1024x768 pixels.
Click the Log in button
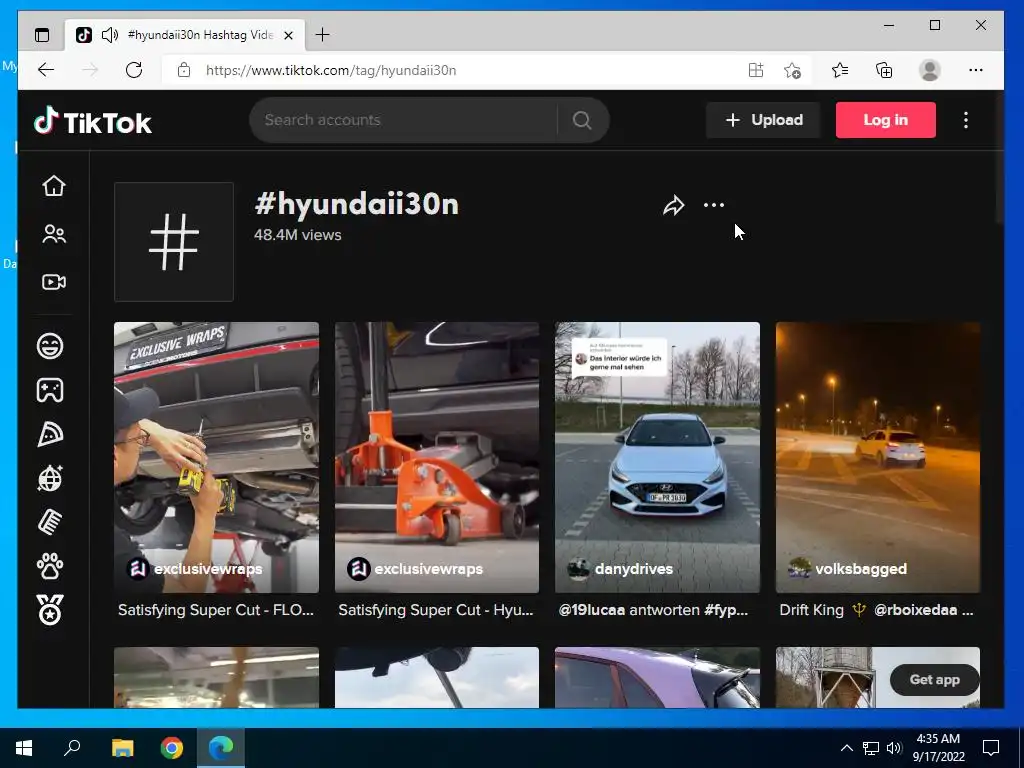886,120
